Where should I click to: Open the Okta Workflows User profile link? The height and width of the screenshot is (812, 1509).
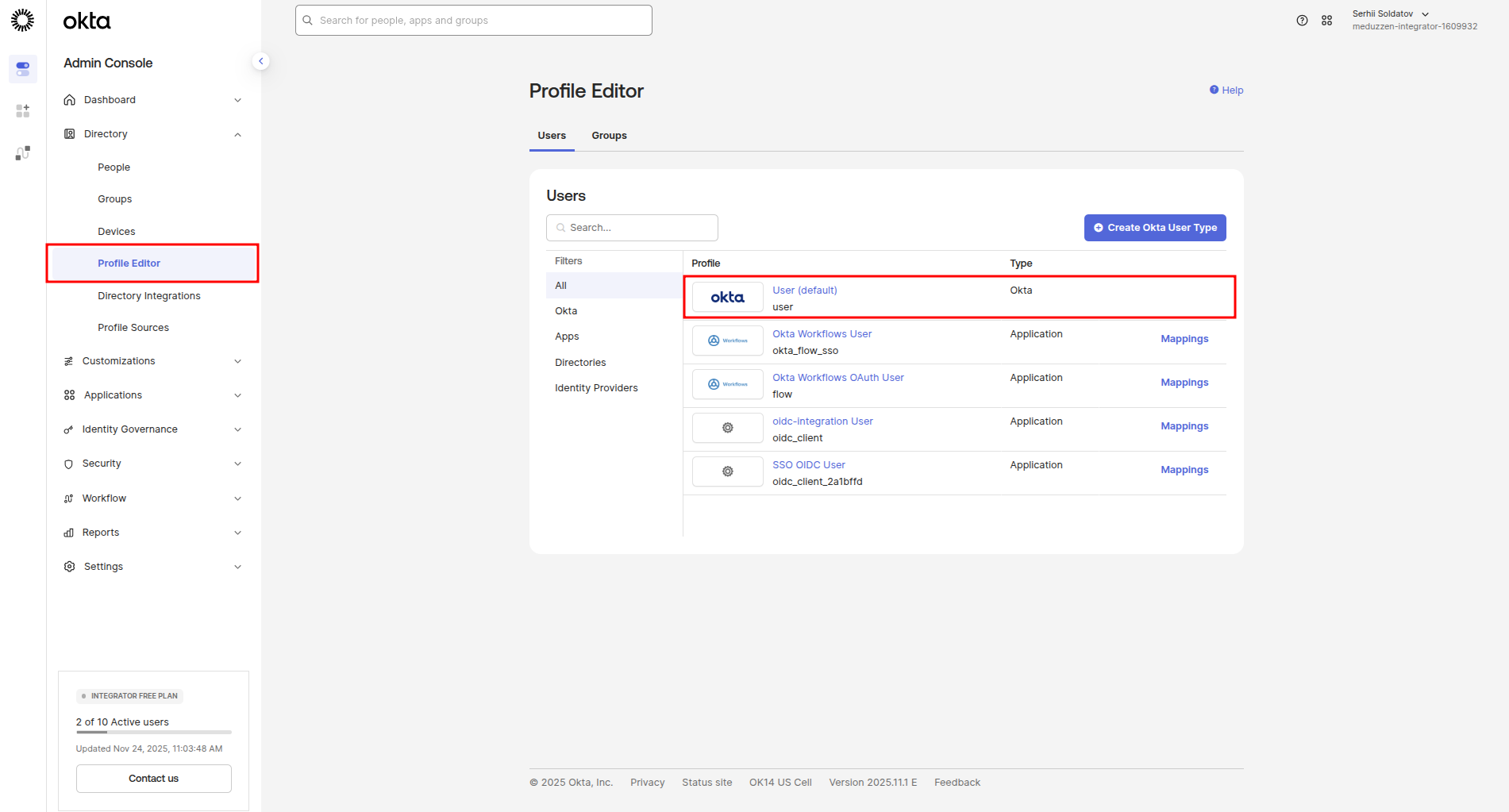coord(822,334)
